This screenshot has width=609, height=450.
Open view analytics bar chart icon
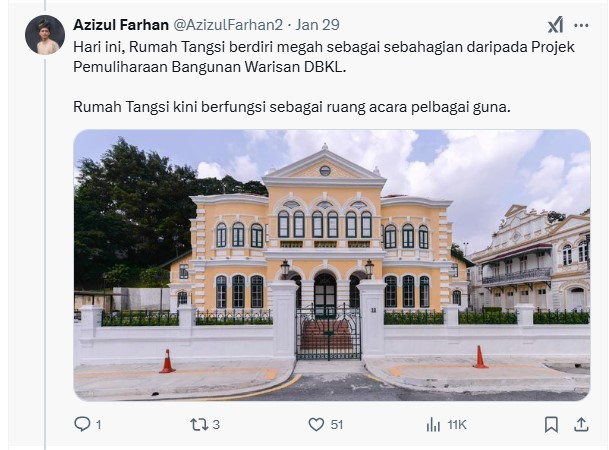click(433, 425)
